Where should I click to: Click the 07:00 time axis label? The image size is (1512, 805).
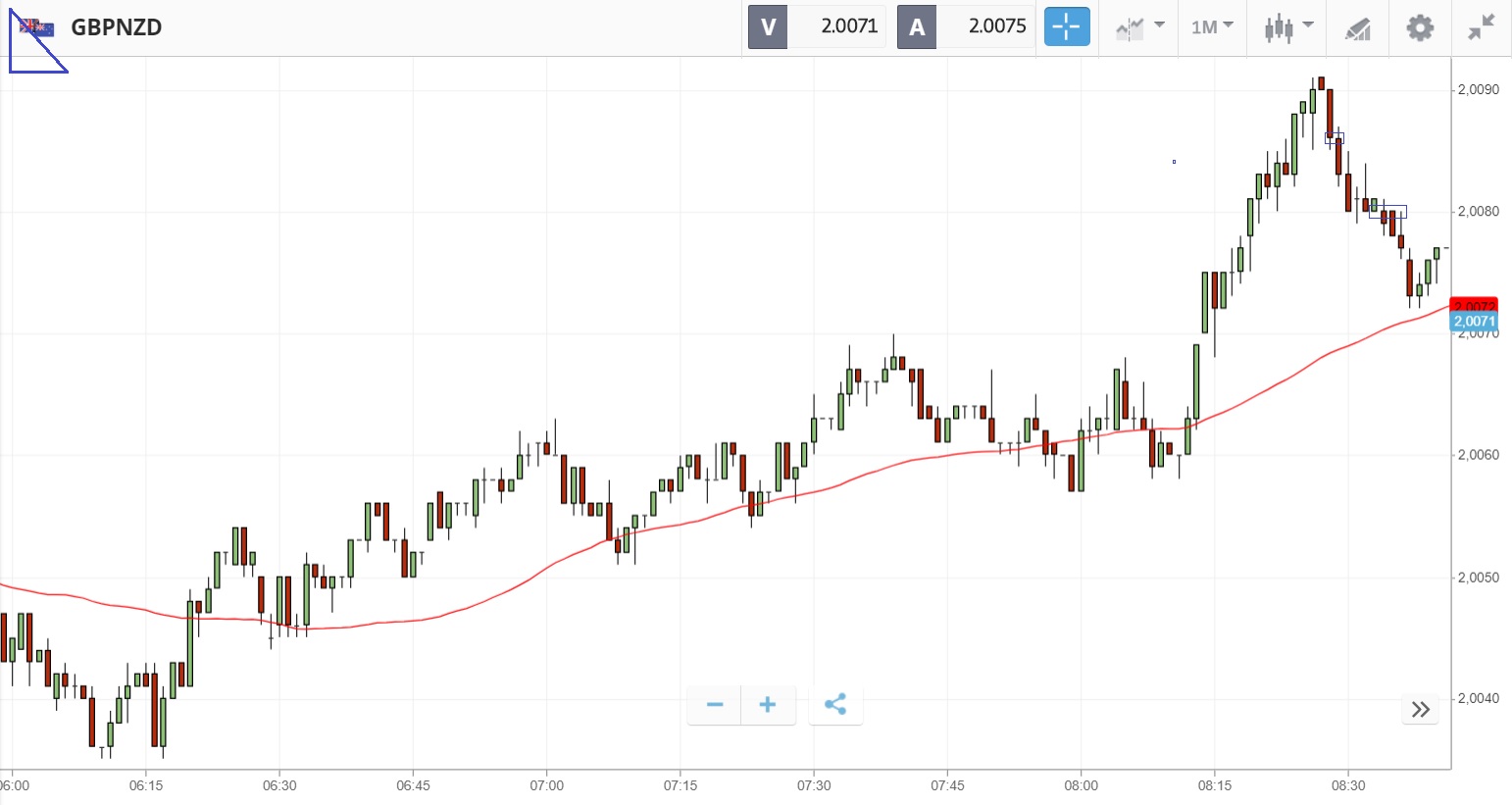(x=547, y=785)
